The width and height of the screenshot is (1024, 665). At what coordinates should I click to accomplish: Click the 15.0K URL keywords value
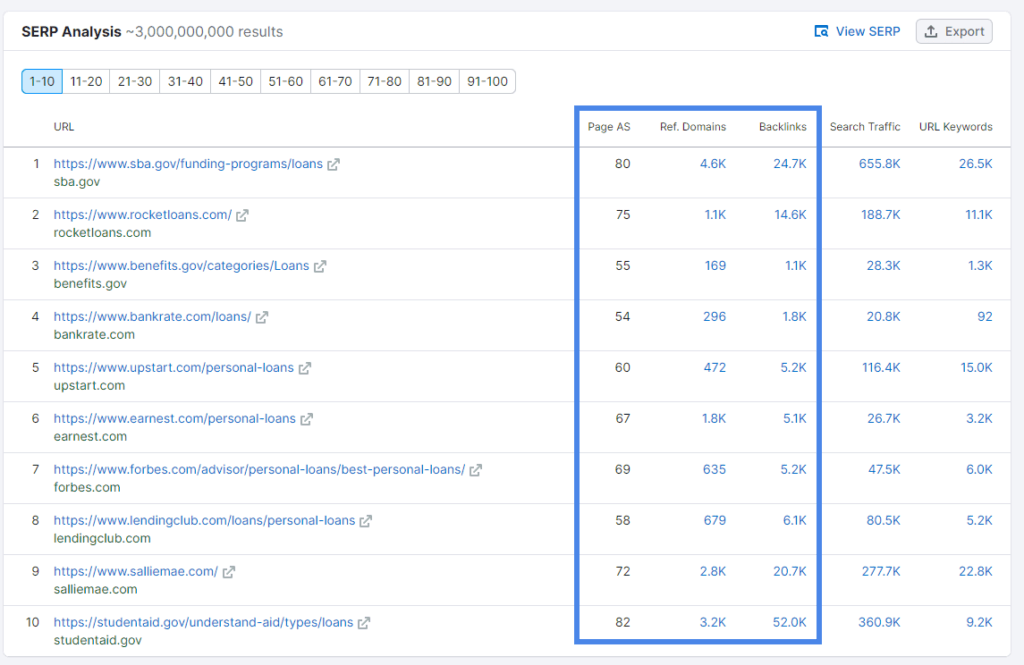976,368
